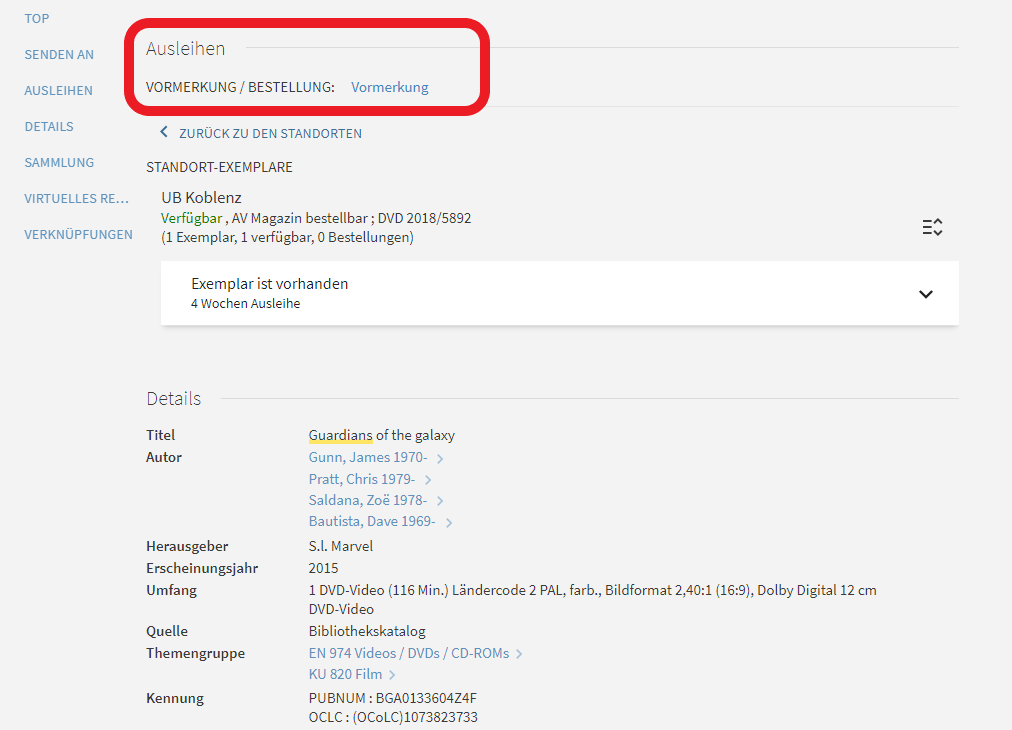This screenshot has width=1012, height=730.
Task: Open 'KU 820 Film' topic link
Action: tap(345, 674)
